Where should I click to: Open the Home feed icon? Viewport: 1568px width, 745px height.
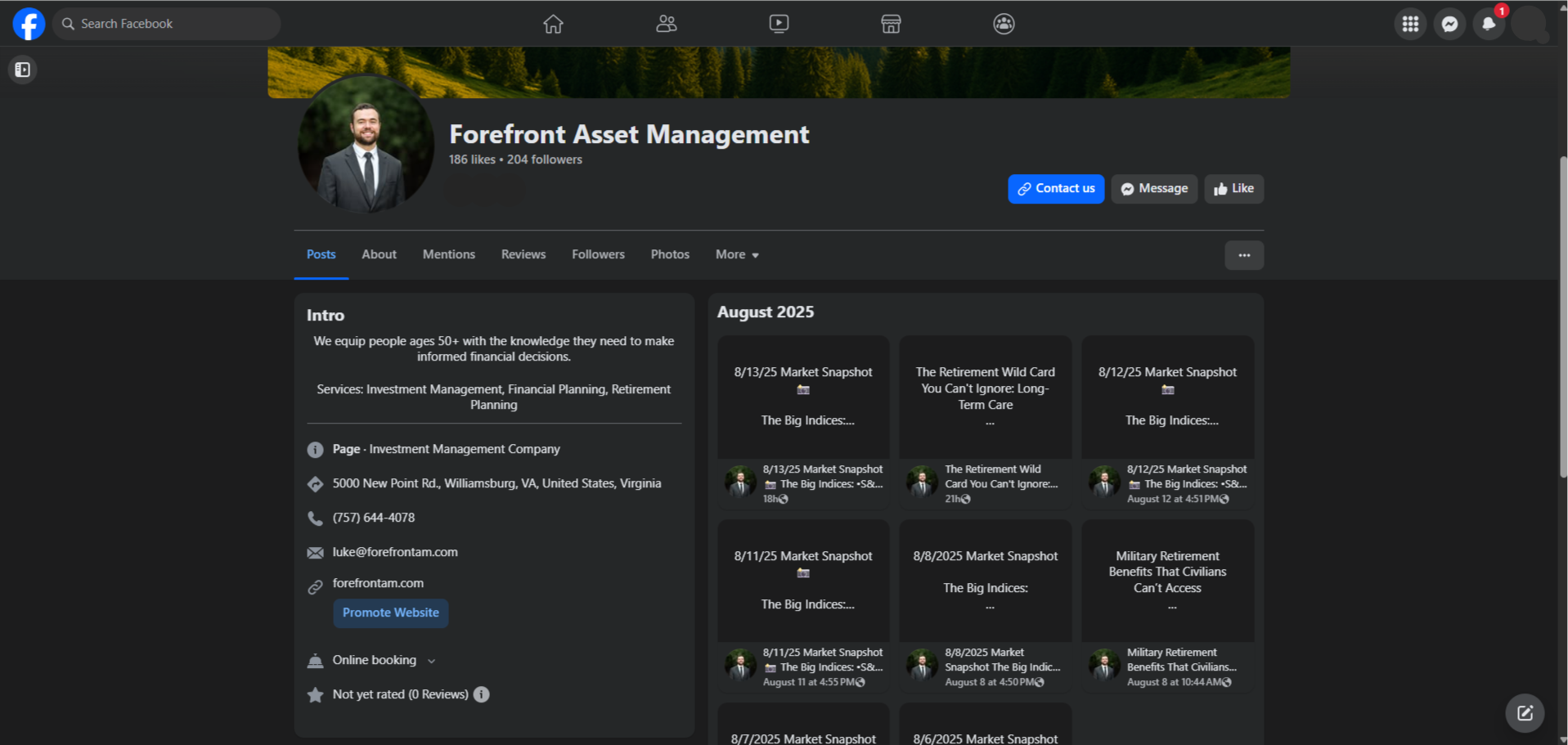coord(553,24)
